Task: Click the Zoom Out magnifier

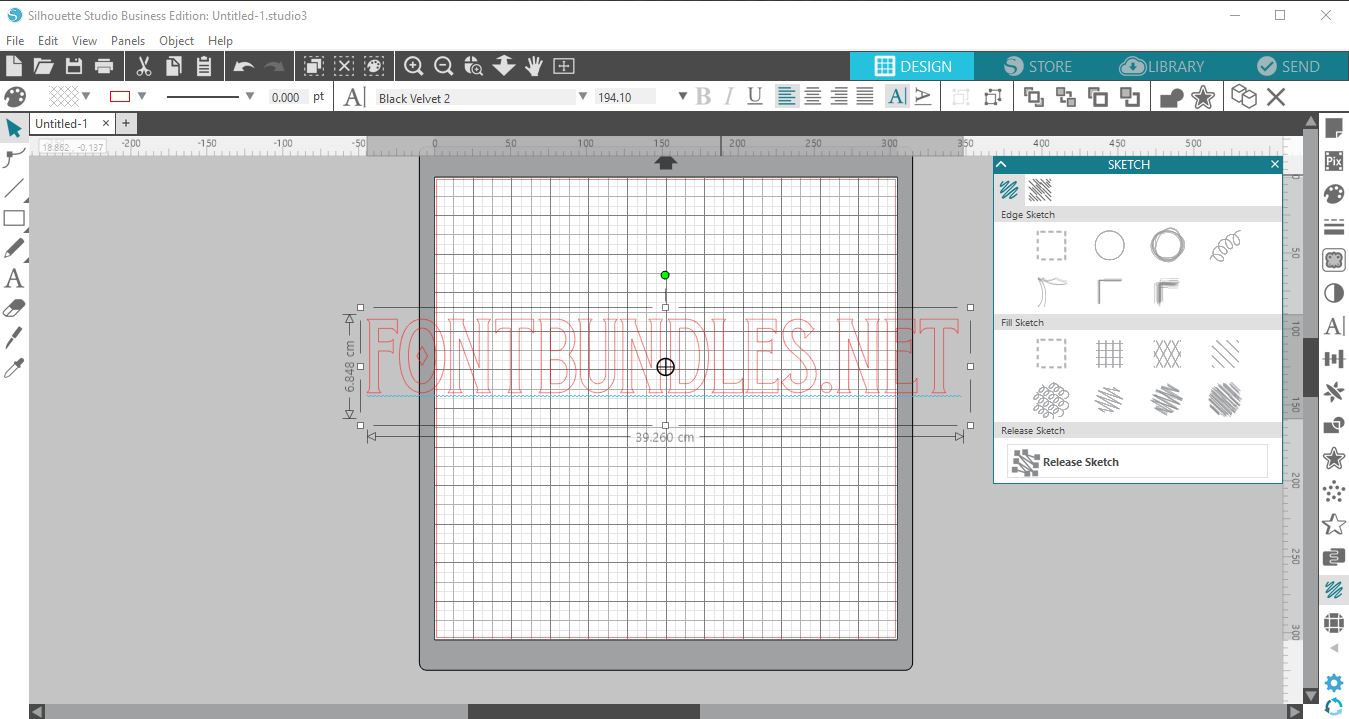Action: (444, 66)
